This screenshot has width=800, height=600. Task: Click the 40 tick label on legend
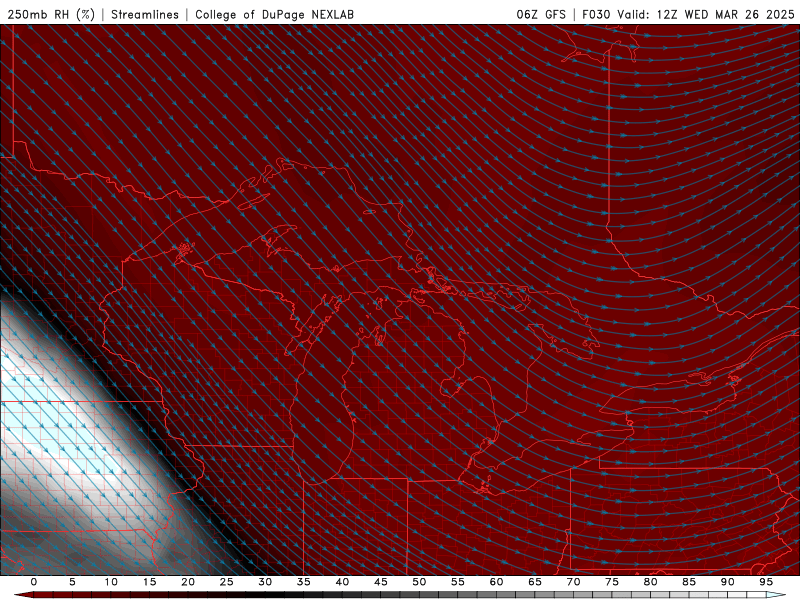tap(342, 582)
